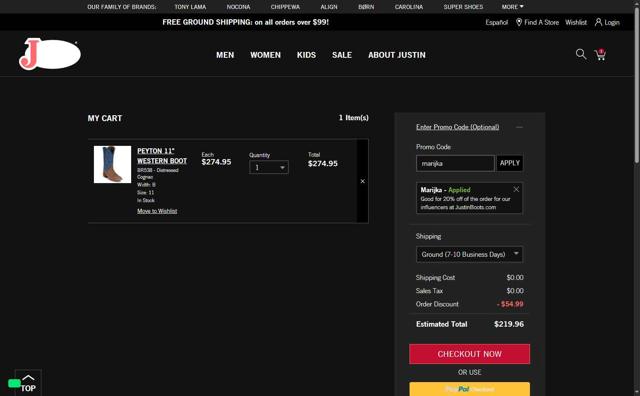
Task: Open the Shipping method dropdown
Action: tap(469, 254)
